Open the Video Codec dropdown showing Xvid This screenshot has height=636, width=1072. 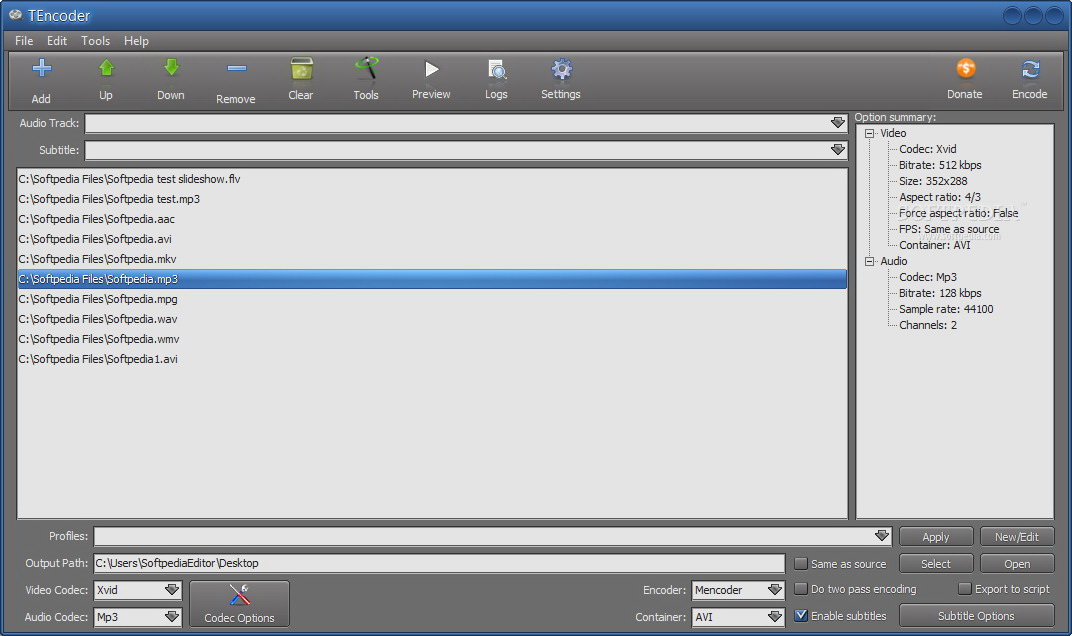click(172, 589)
